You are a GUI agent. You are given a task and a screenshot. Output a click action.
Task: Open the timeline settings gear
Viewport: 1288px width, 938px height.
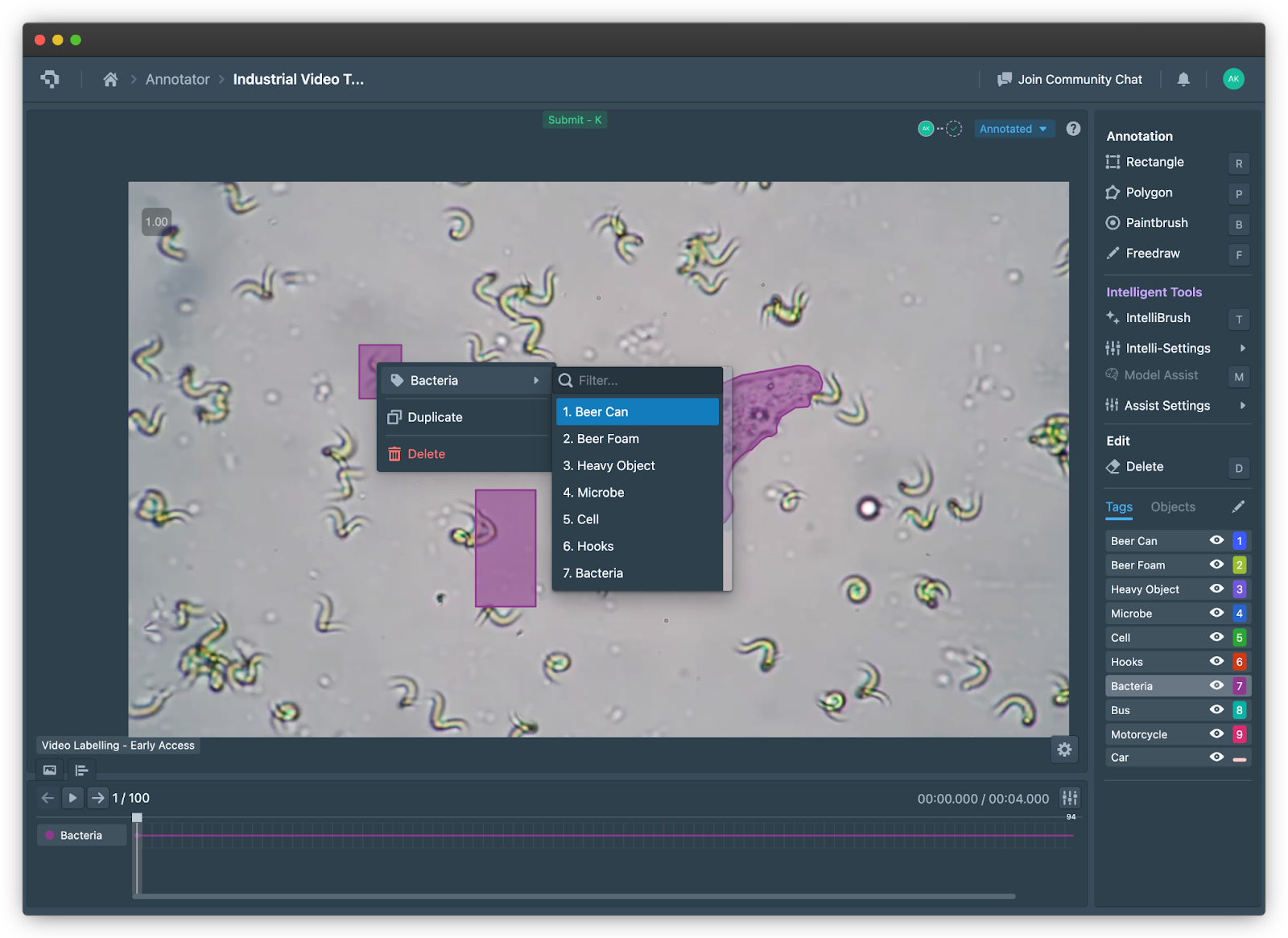(1064, 749)
